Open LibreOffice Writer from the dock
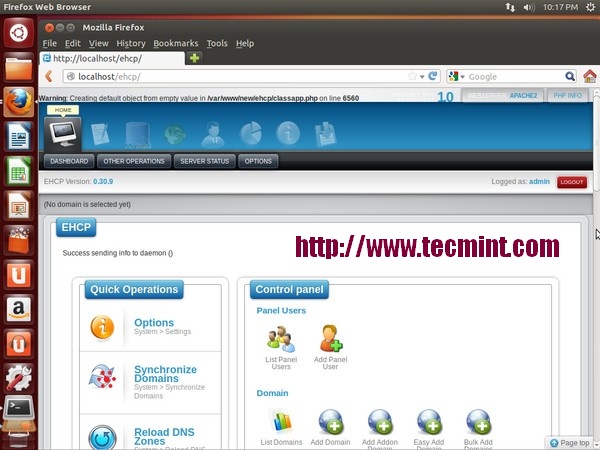 [x=18, y=136]
